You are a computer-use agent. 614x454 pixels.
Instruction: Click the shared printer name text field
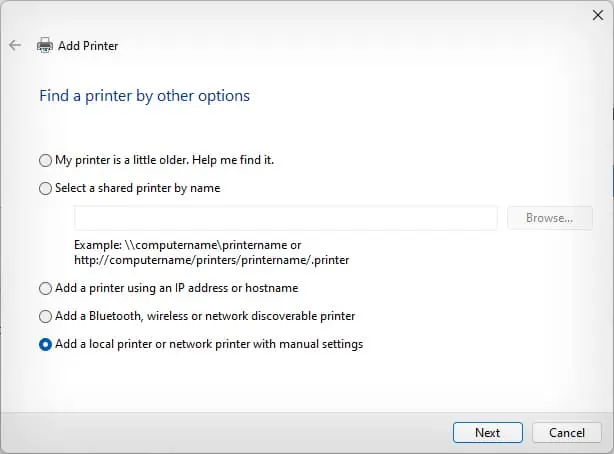point(285,218)
